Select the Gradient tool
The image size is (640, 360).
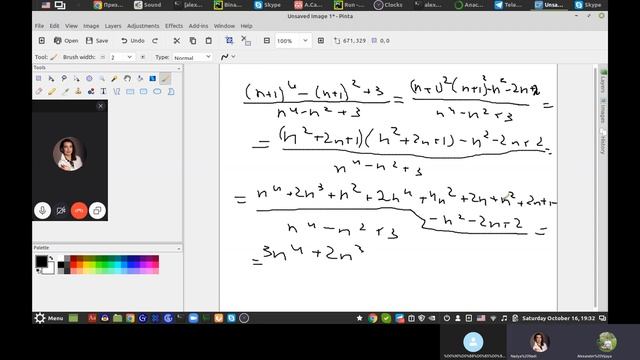click(153, 78)
